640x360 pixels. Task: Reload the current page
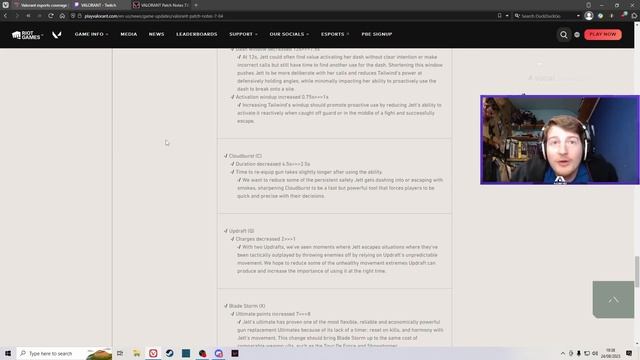pyautogui.click(x=51, y=16)
